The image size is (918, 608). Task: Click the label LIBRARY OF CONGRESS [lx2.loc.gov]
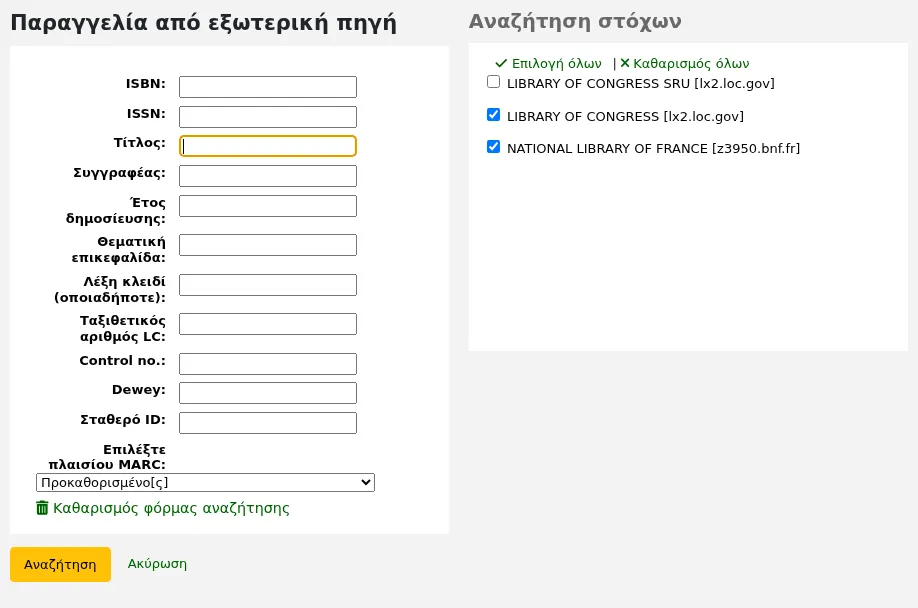click(625, 116)
